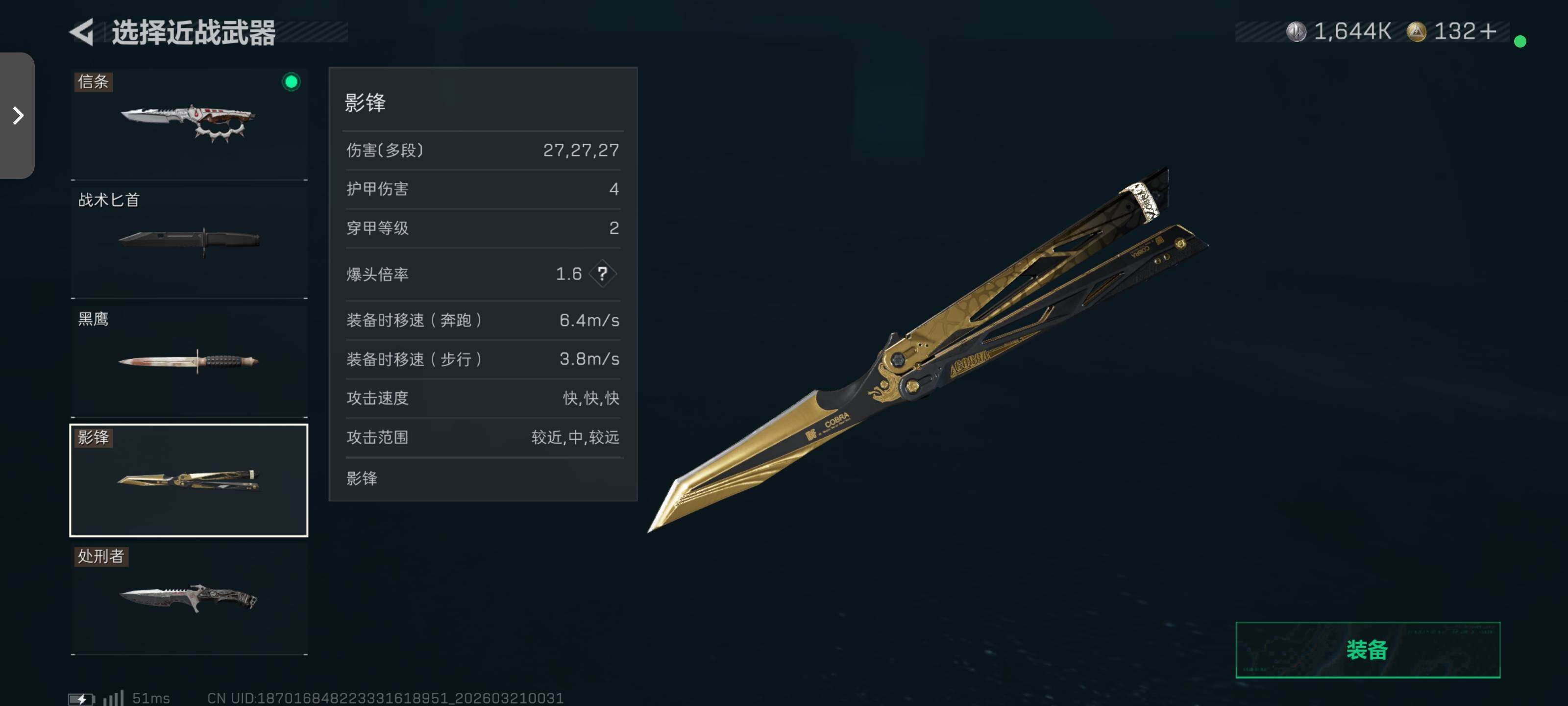Tap the plus sign beside 132

click(1488, 31)
